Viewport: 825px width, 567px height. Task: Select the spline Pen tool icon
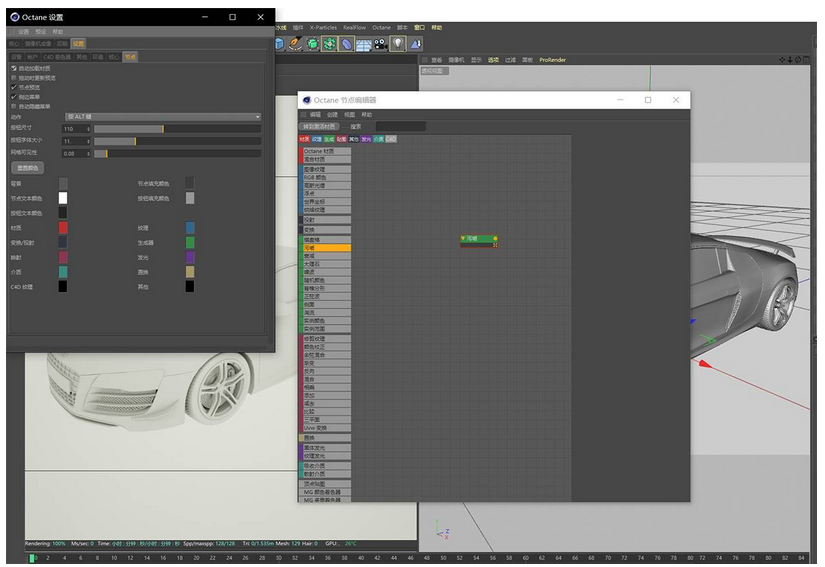[296, 44]
